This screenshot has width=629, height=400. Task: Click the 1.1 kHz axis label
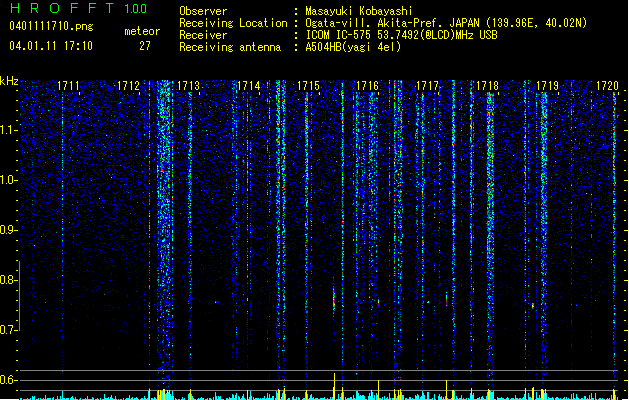click(x=8, y=130)
